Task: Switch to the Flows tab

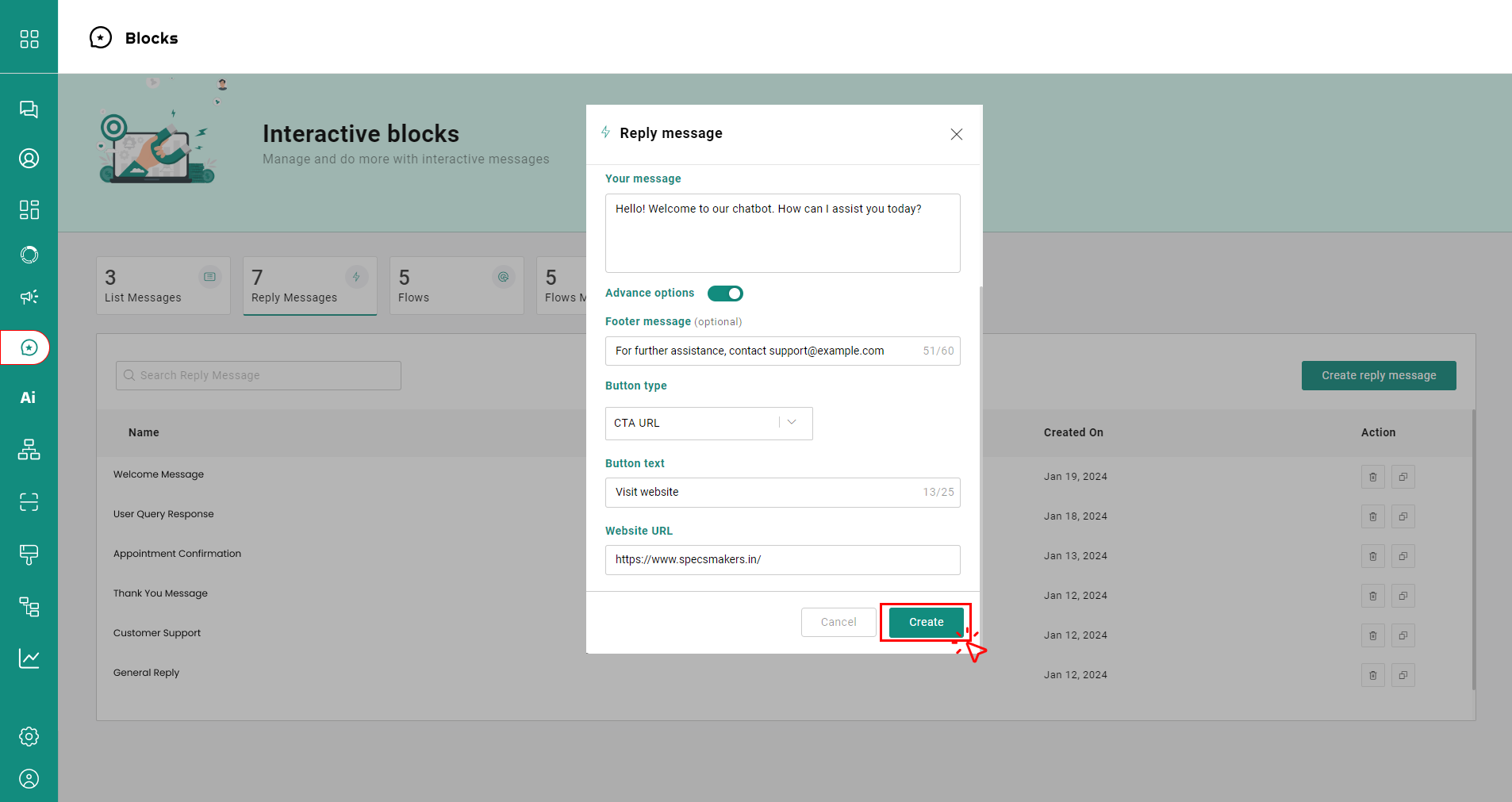Action: tap(456, 286)
